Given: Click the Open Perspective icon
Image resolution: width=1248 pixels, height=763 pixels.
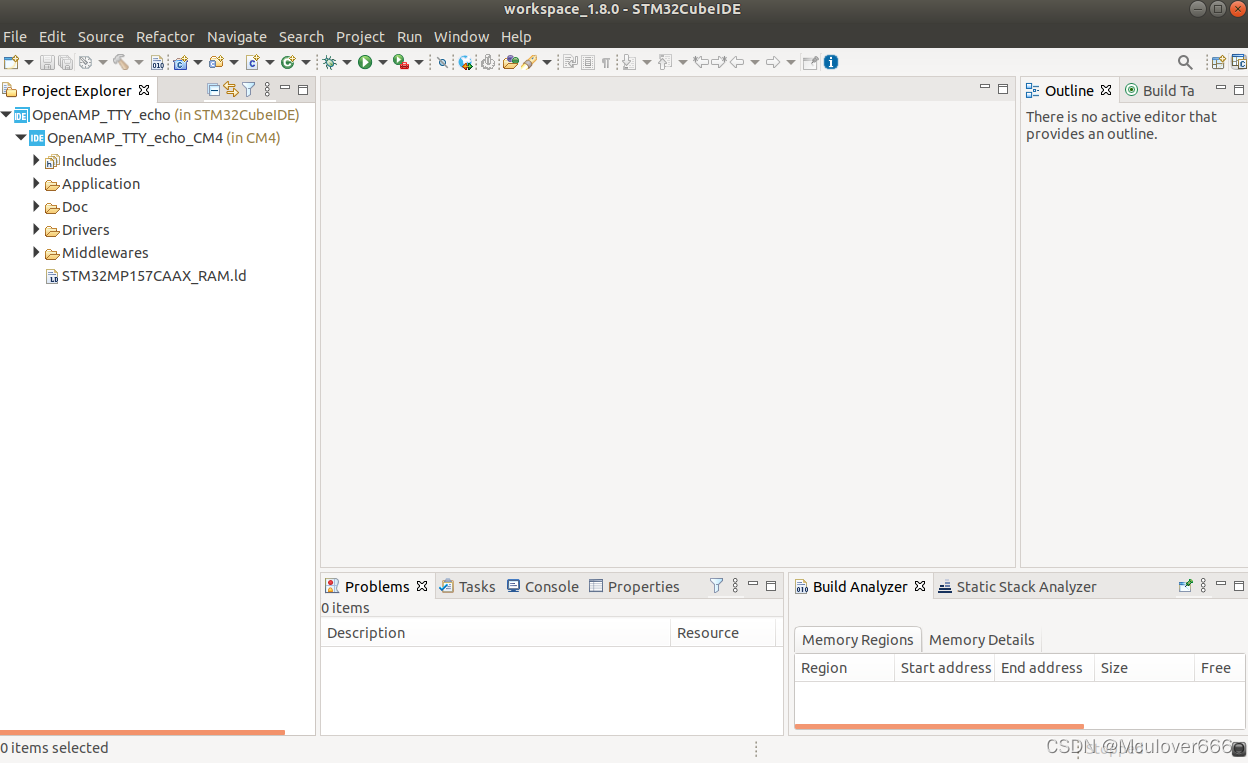Looking at the screenshot, I should (1218, 62).
